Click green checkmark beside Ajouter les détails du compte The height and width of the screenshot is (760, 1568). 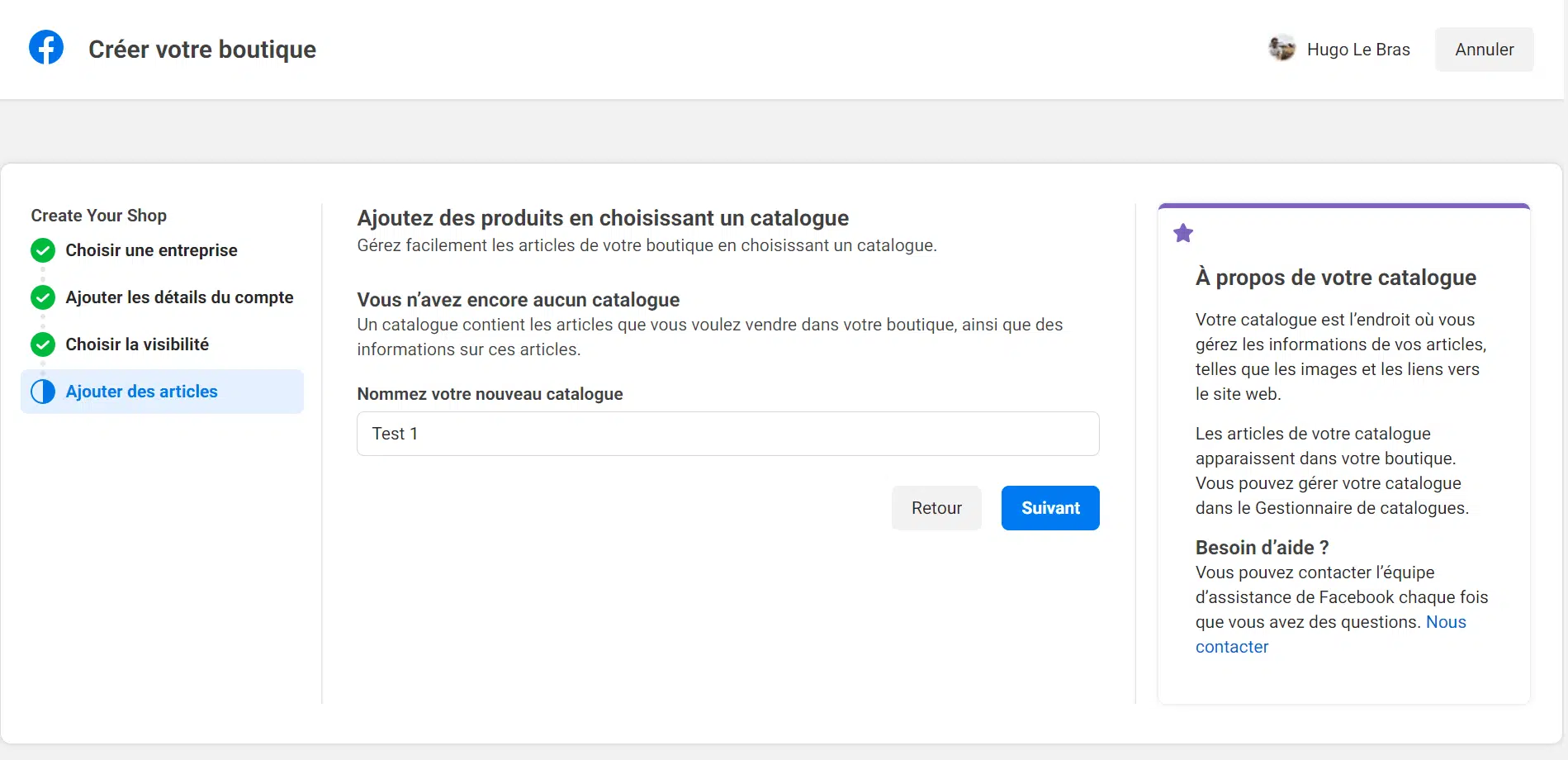[x=43, y=297]
